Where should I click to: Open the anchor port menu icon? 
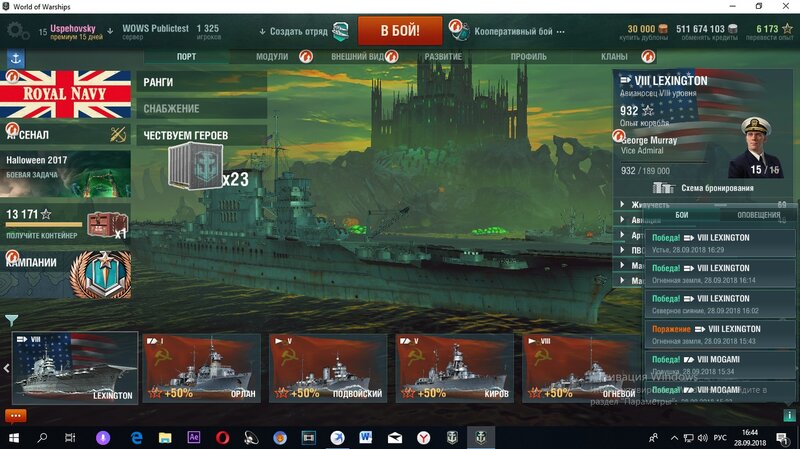[x=16, y=59]
